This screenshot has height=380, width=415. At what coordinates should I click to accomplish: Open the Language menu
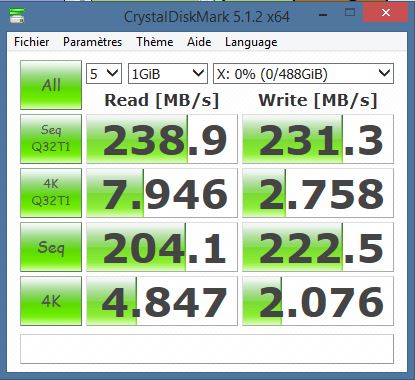coord(251,42)
